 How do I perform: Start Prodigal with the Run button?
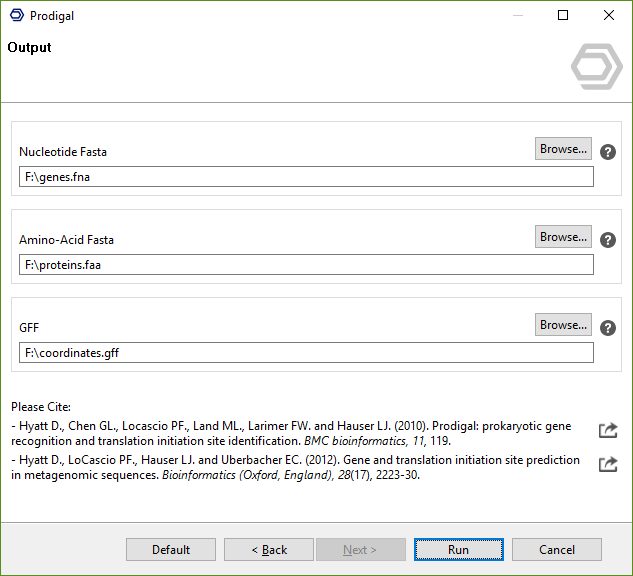click(458, 550)
